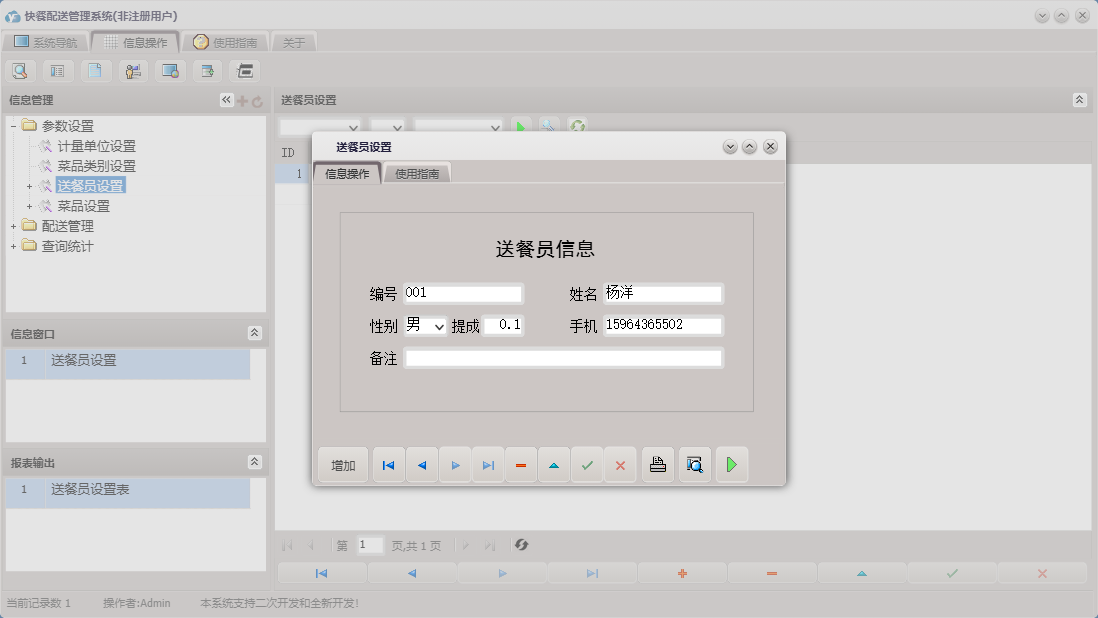Screen dimensions: 1098x618
Task: Switch to the 使用指南 tab in the dialog
Action: [x=417, y=172]
